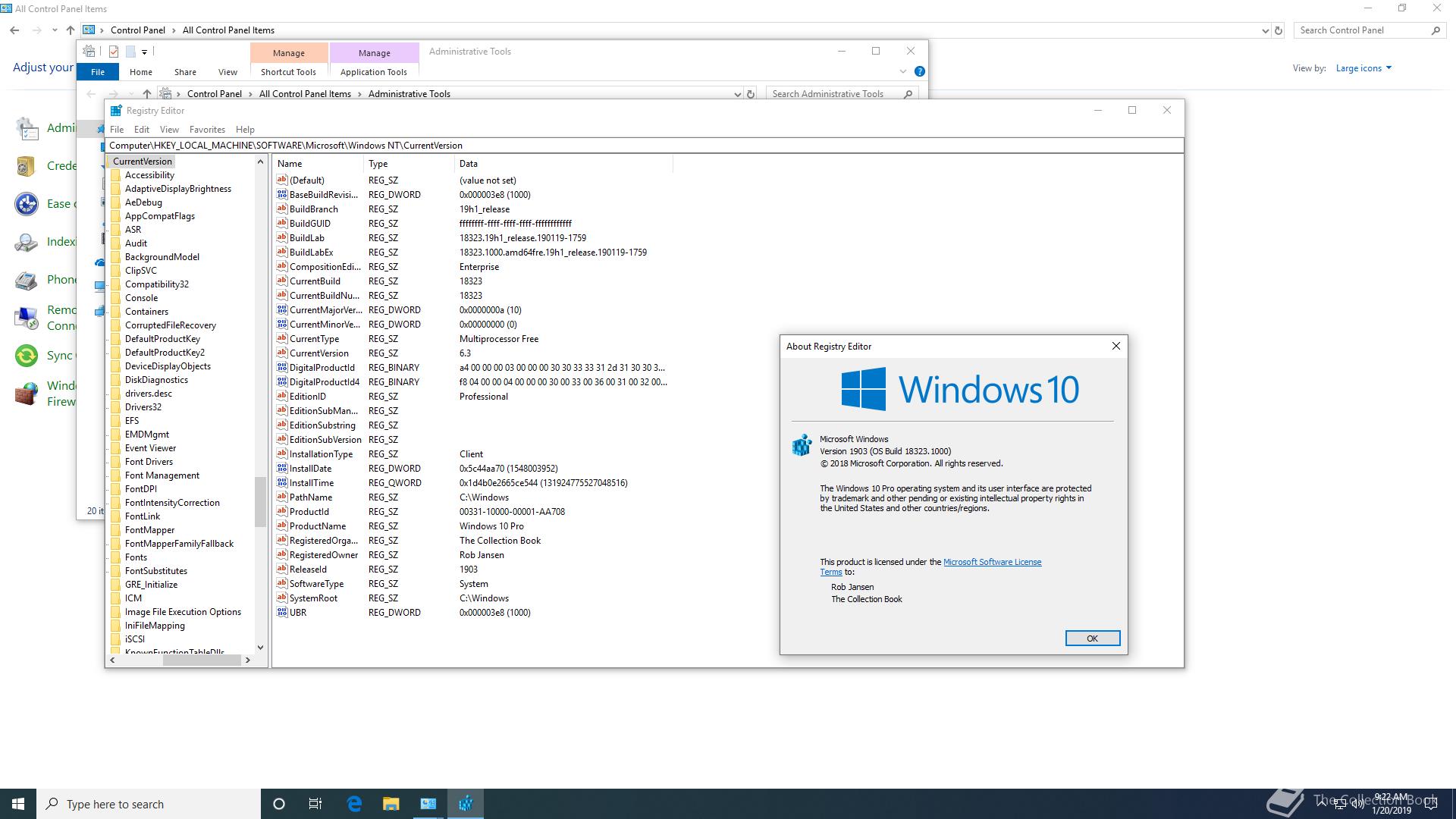1456x819 pixels.
Task: Open the View by Large icons dropdown
Action: tap(1363, 68)
